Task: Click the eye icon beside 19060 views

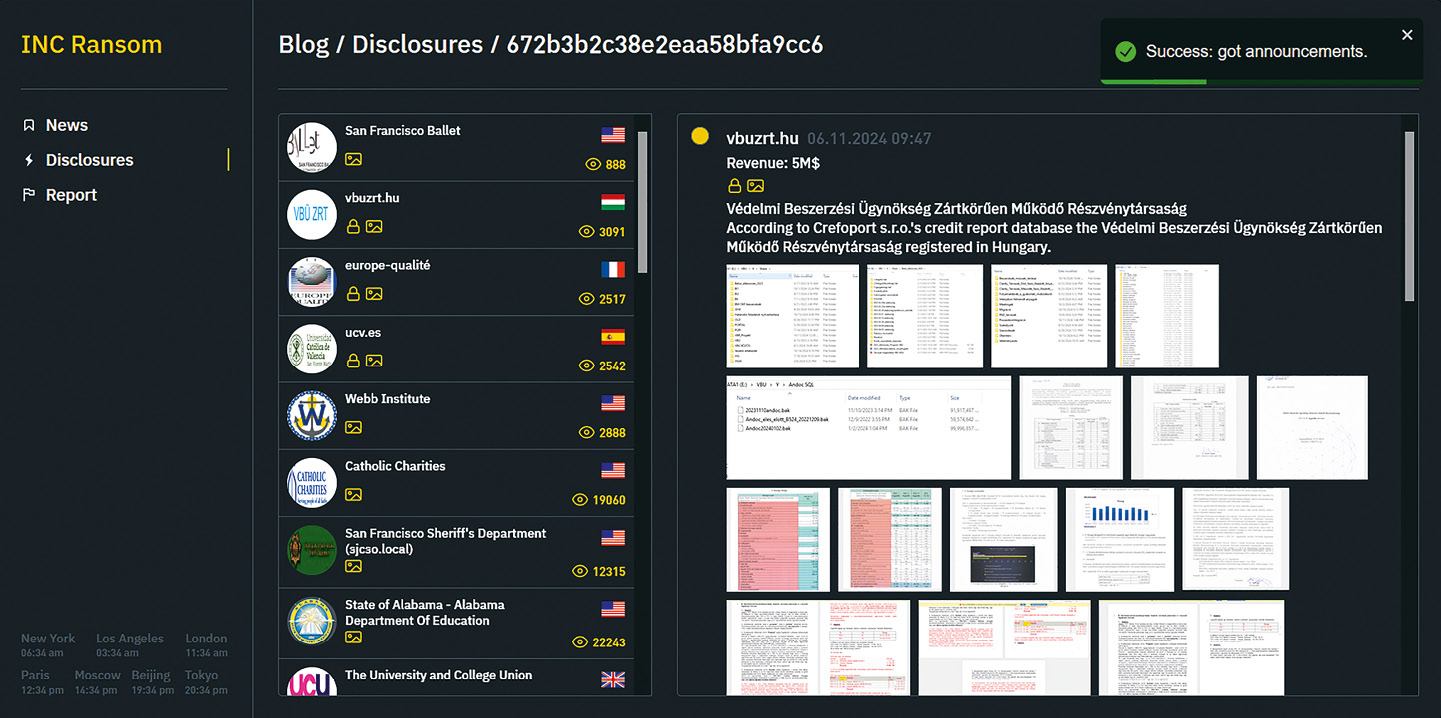Action: [580, 499]
